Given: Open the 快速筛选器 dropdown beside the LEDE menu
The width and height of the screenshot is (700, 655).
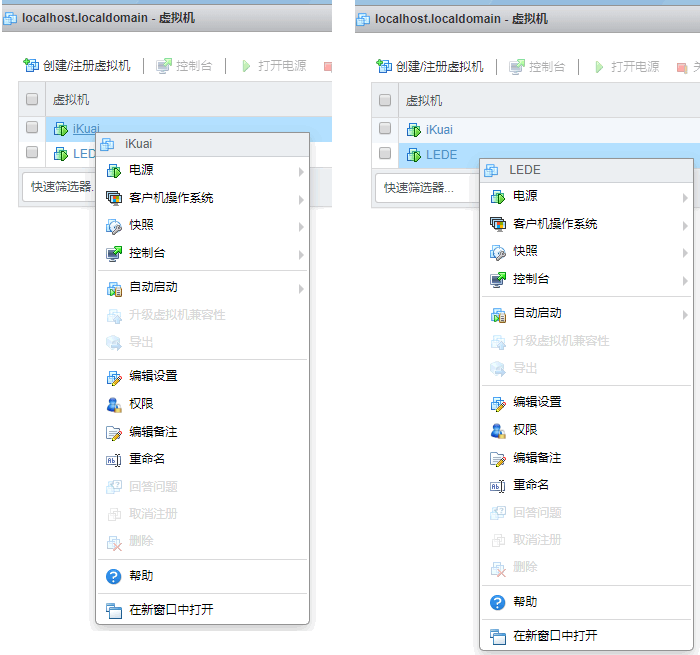Looking at the screenshot, I should tap(420, 187).
